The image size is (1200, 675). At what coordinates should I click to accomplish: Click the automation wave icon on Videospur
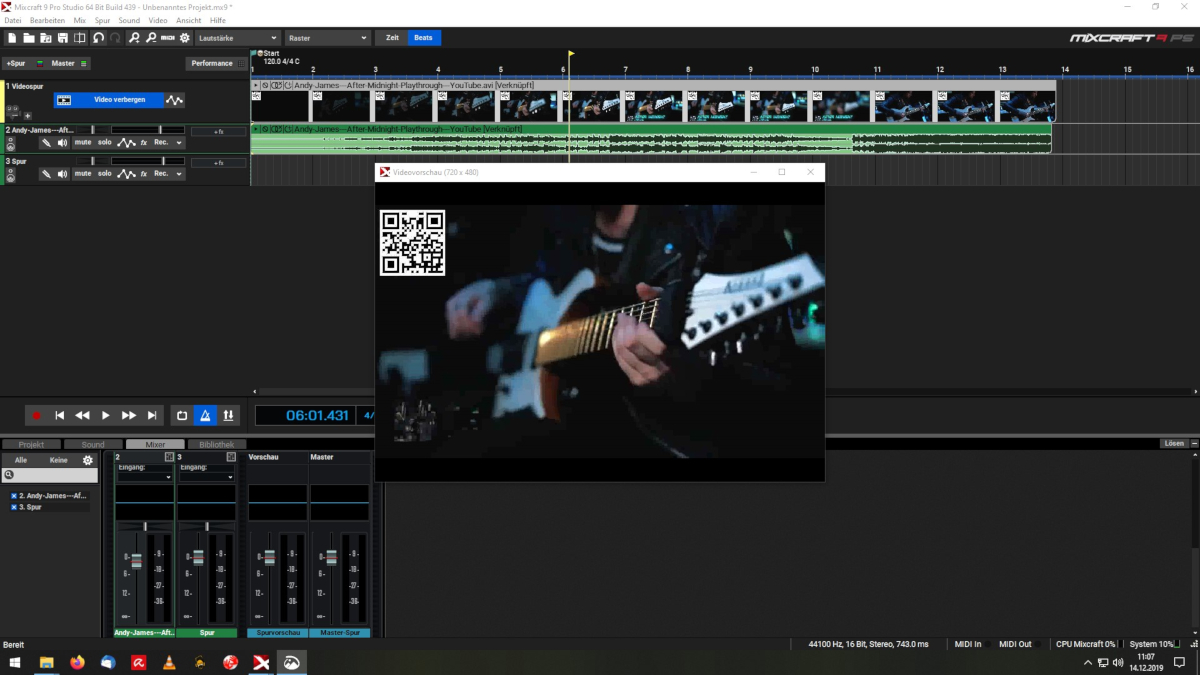point(175,100)
